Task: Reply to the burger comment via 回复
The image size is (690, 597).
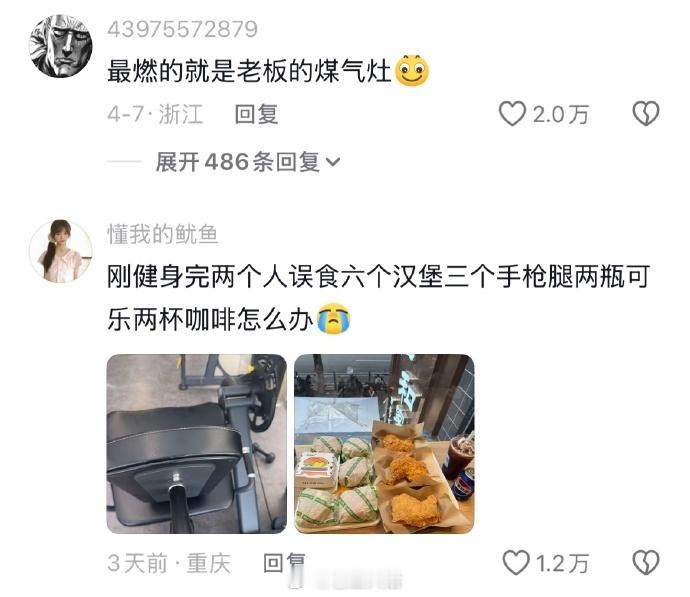Action: pos(284,563)
